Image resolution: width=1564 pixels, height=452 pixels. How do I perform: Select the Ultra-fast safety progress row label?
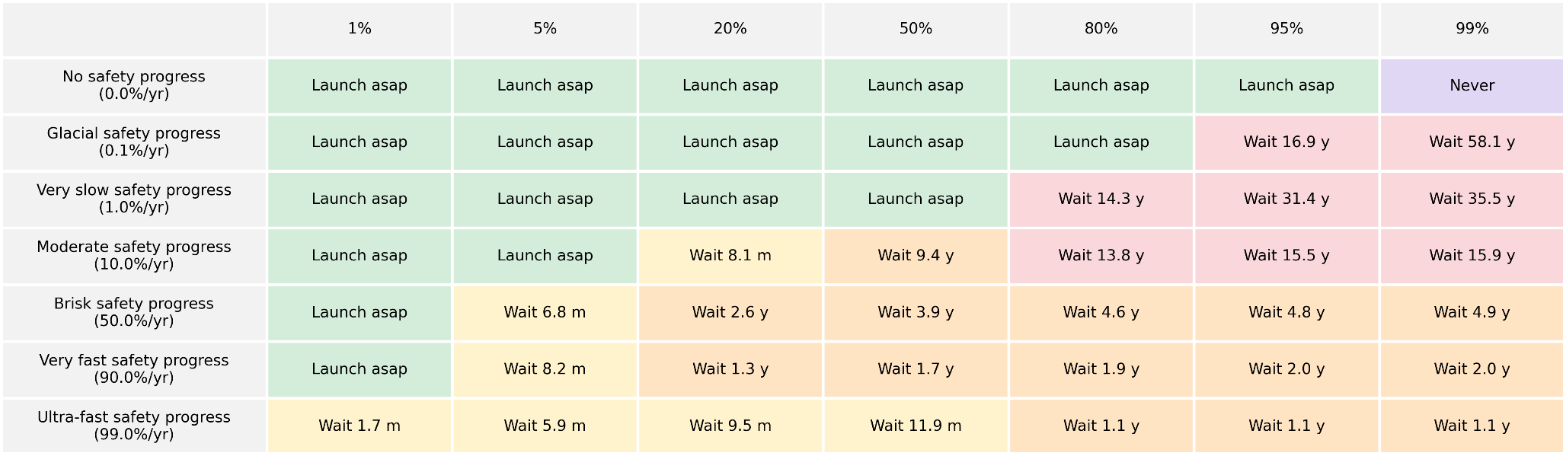(x=134, y=425)
